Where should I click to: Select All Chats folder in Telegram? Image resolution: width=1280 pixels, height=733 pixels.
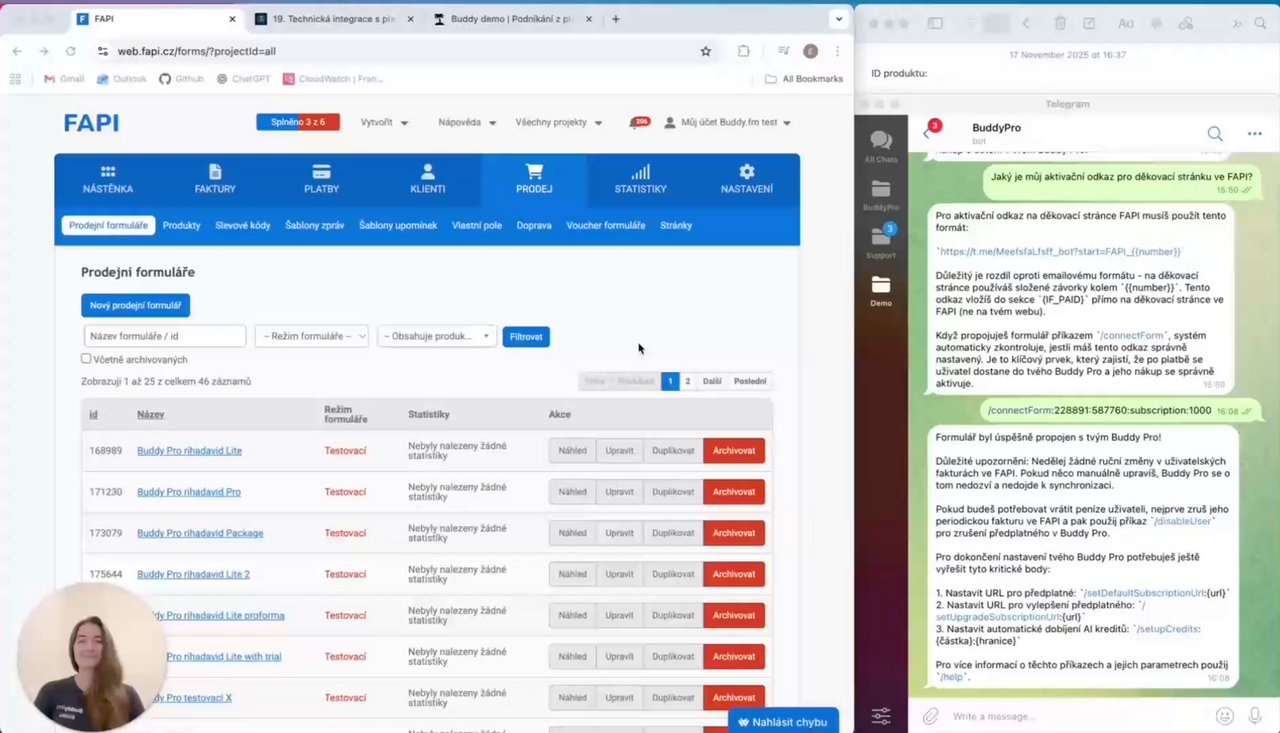pyautogui.click(x=881, y=146)
